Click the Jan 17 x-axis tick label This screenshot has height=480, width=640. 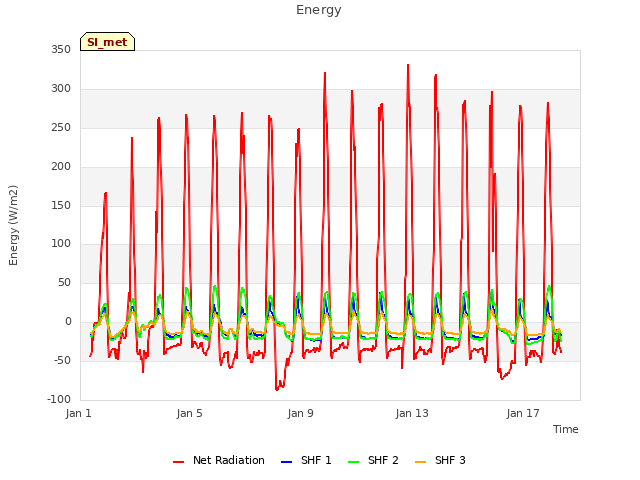click(523, 413)
